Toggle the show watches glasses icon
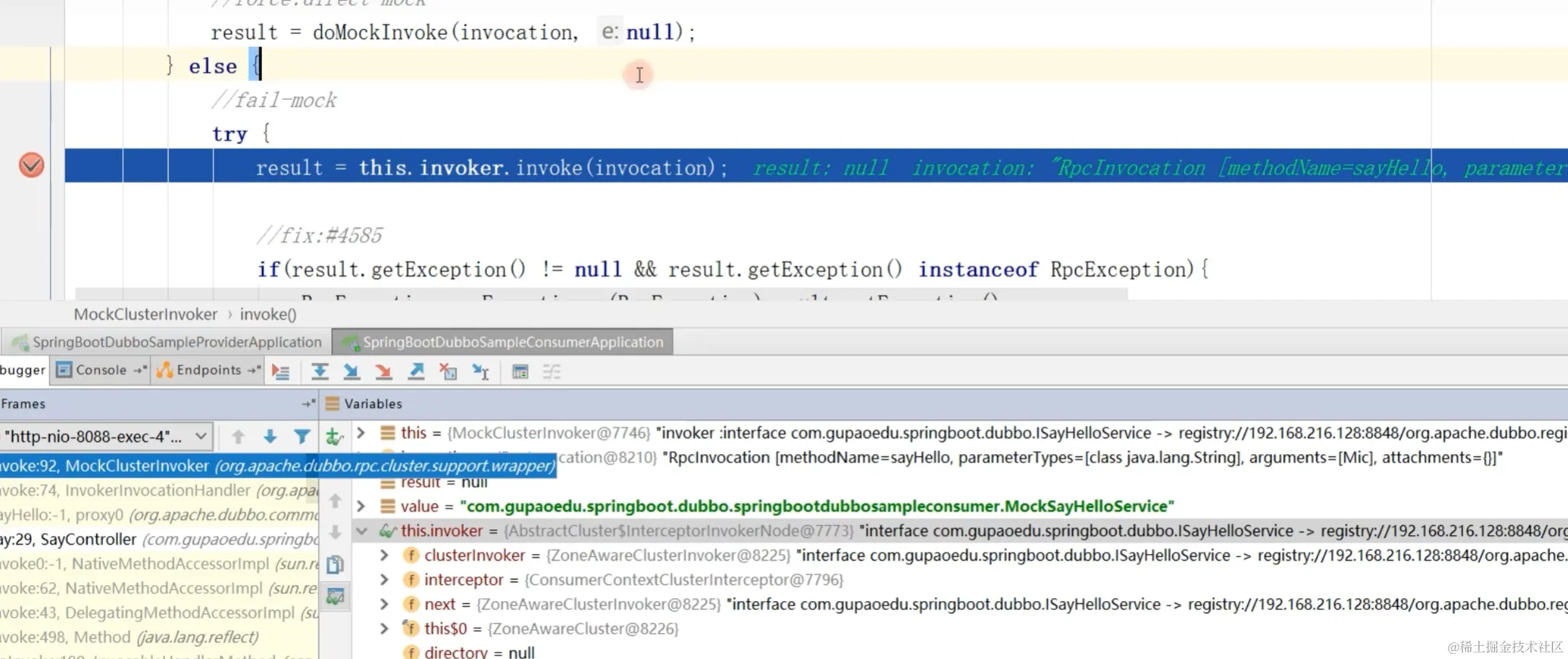 (x=335, y=597)
